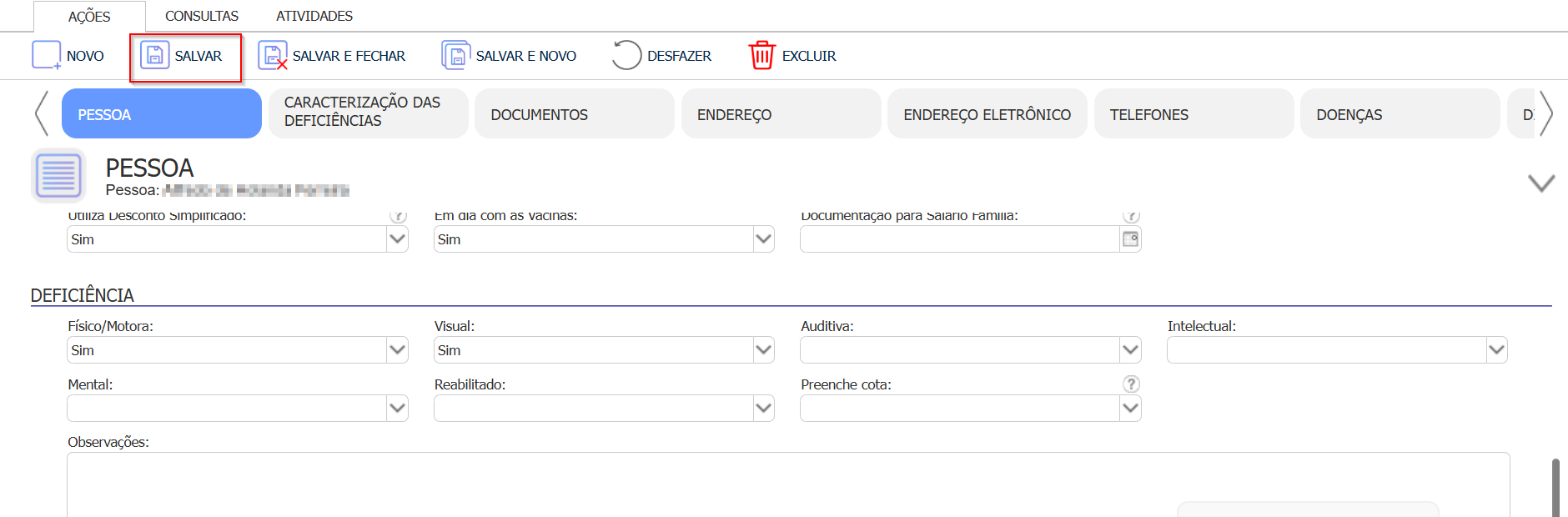
Task: Click the help icon beside Preenche cota
Action: [1131, 384]
